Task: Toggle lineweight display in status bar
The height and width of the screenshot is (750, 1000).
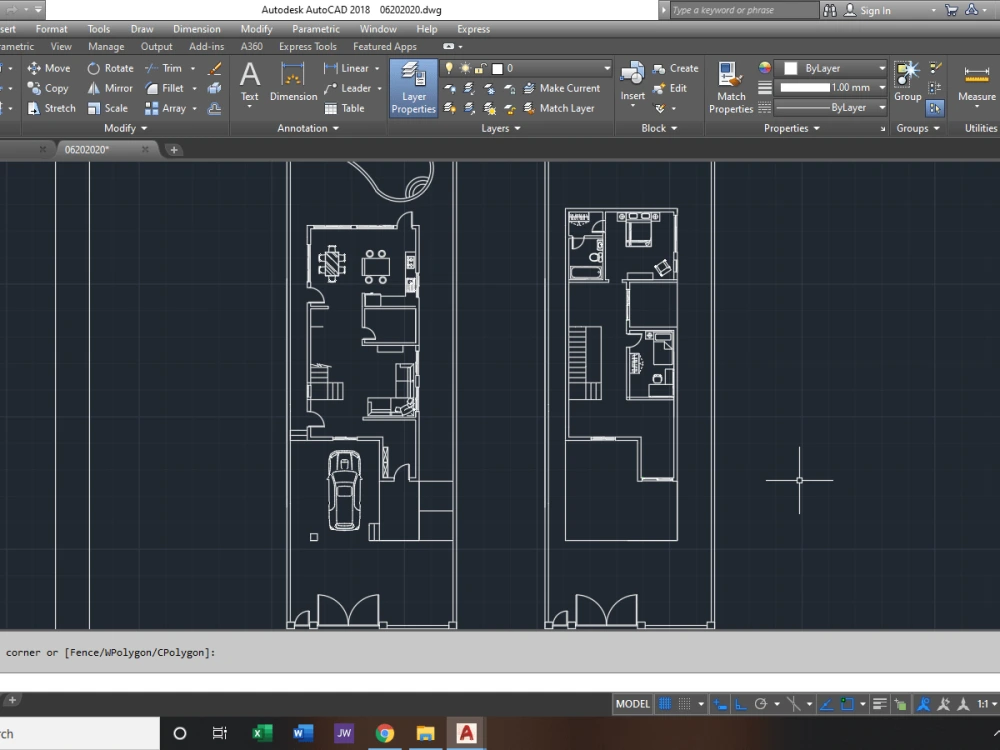Action: click(x=879, y=704)
